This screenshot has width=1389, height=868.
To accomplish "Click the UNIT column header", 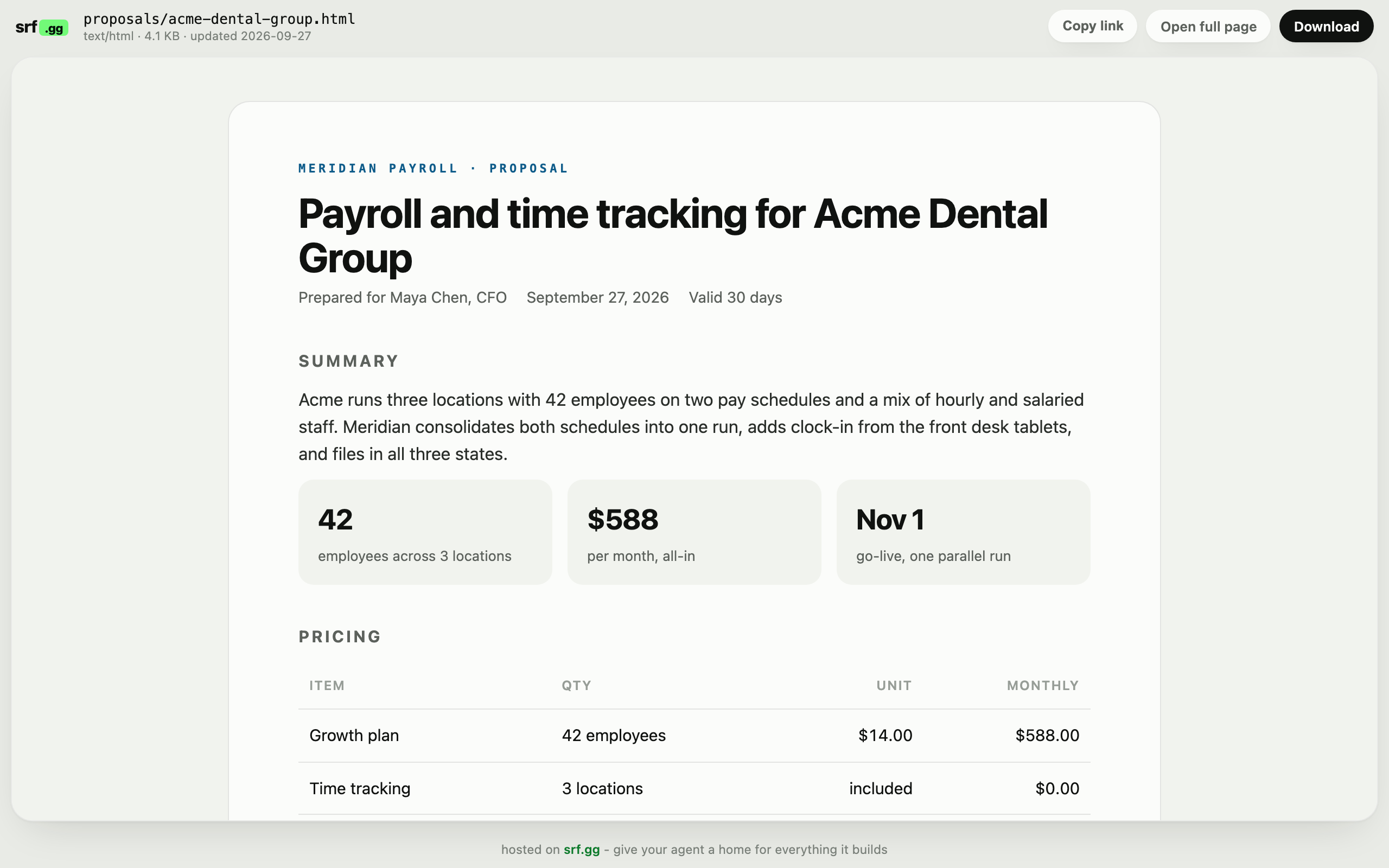I will point(894,685).
